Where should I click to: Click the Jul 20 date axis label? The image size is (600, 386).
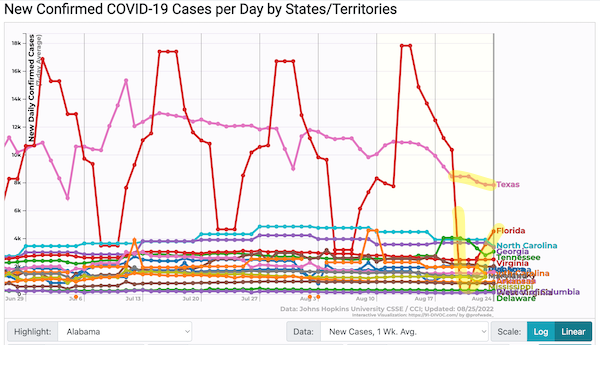click(191, 298)
